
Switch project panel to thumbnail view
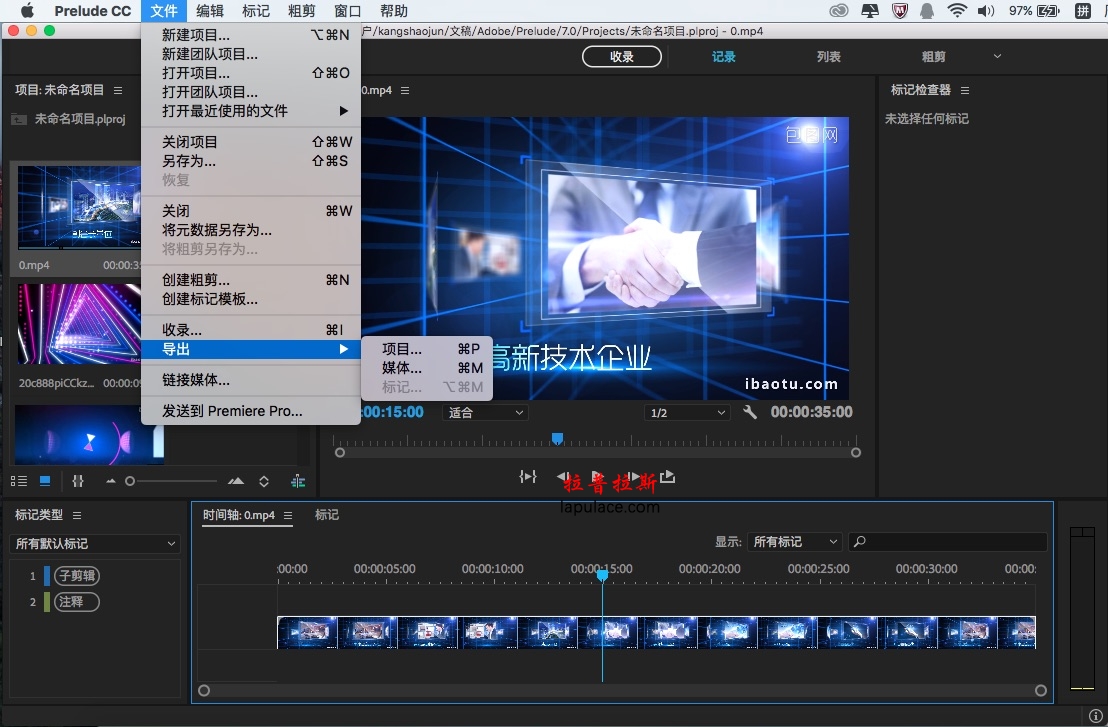45,481
